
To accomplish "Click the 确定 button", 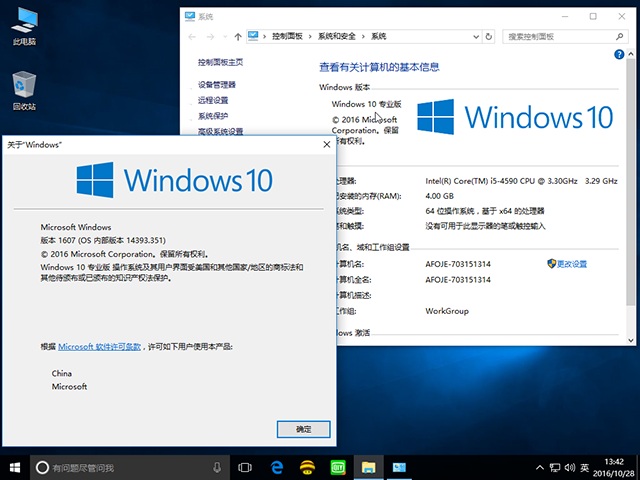I will [303, 429].
